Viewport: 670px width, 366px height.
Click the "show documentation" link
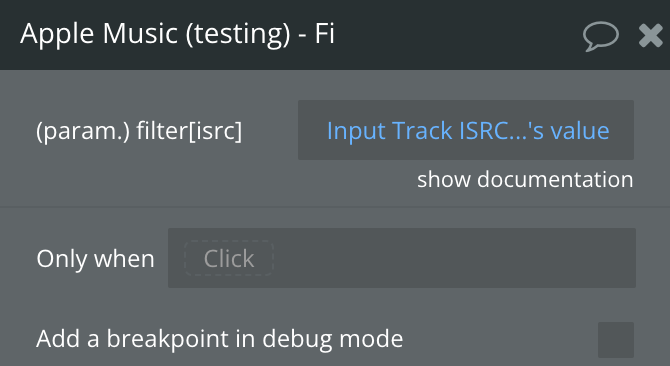coord(525,179)
